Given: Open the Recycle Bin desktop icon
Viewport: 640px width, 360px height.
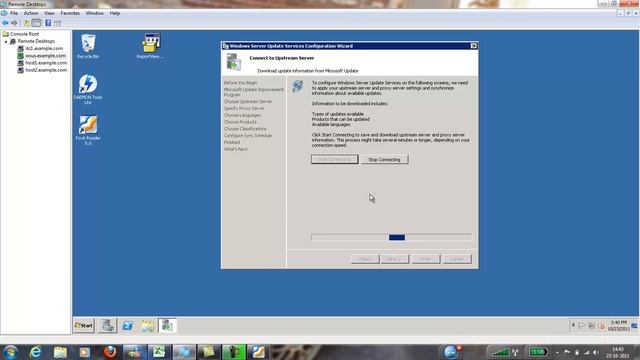Looking at the screenshot, I should [x=88, y=46].
